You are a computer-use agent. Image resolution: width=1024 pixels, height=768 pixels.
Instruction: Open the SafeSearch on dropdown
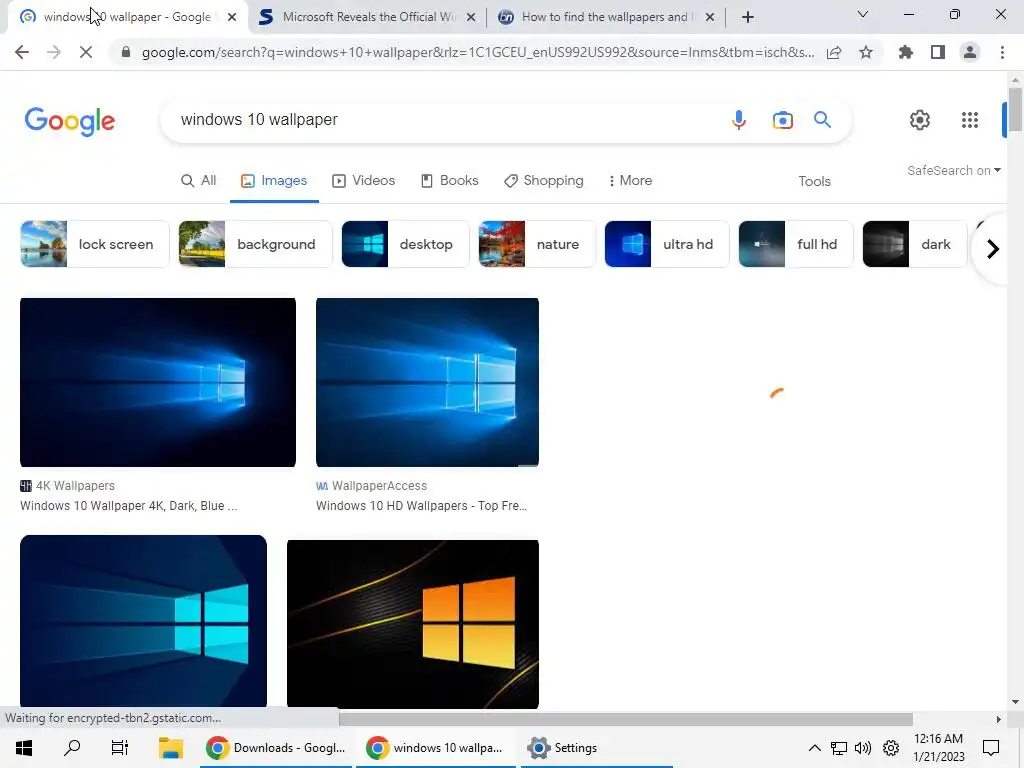[x=953, y=170]
